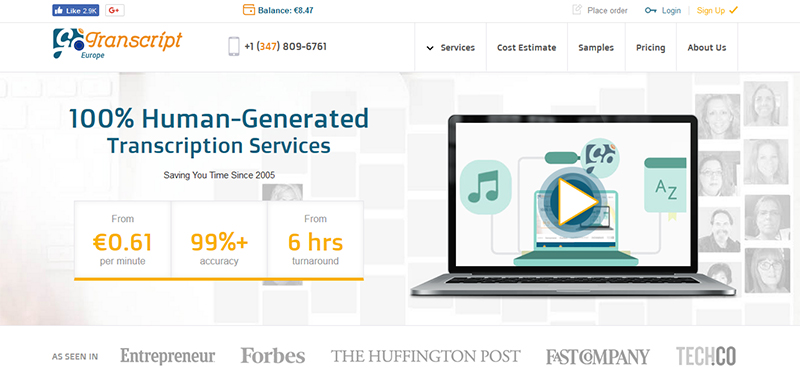Click the Google Plus share icon

click(115, 10)
